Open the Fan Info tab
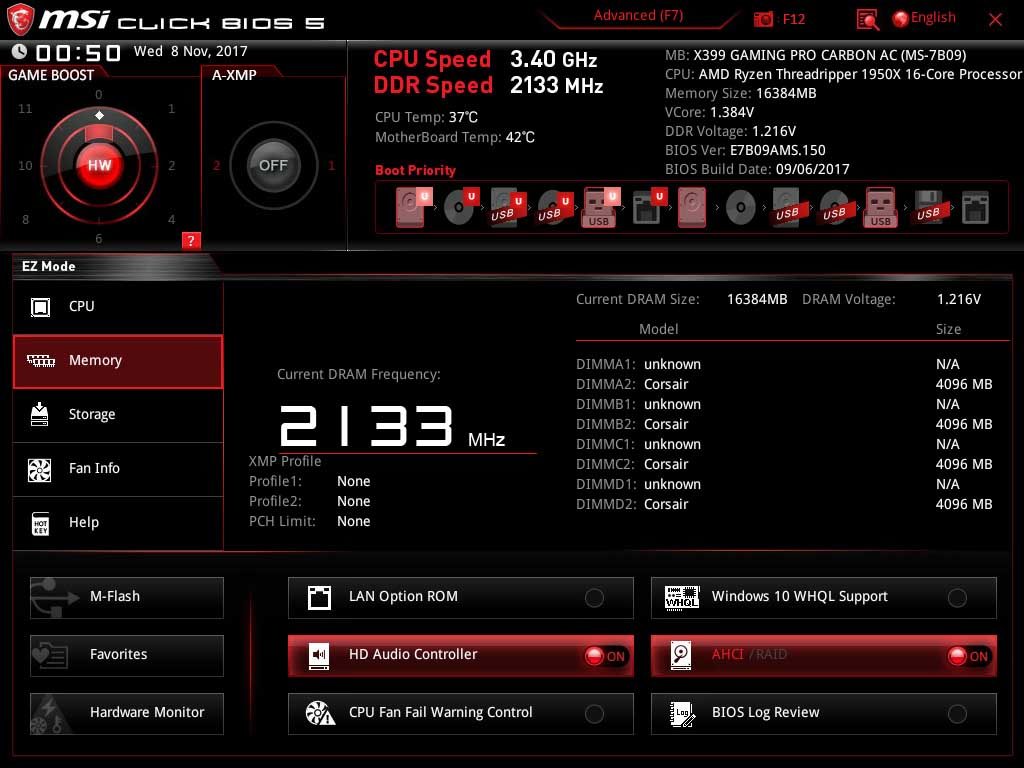 tap(118, 469)
